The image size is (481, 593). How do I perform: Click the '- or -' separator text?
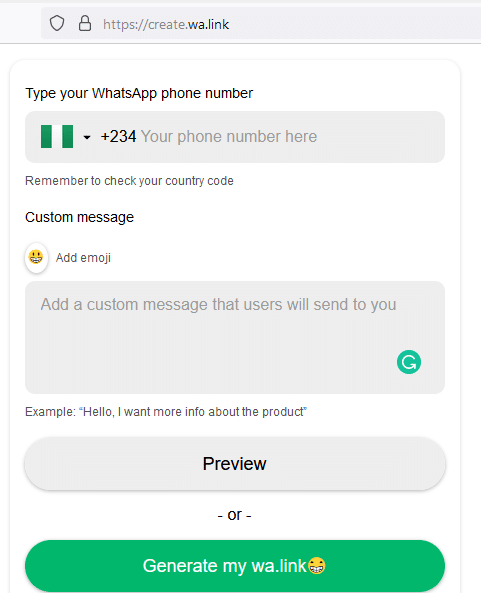(x=234, y=515)
